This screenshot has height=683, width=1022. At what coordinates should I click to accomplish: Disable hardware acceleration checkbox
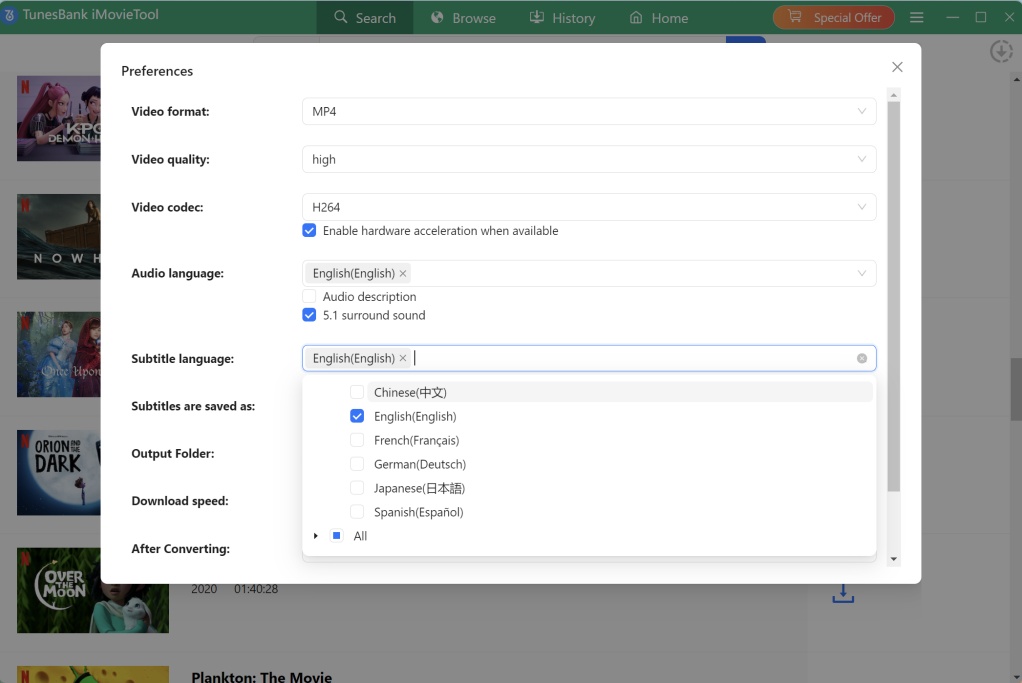click(309, 231)
